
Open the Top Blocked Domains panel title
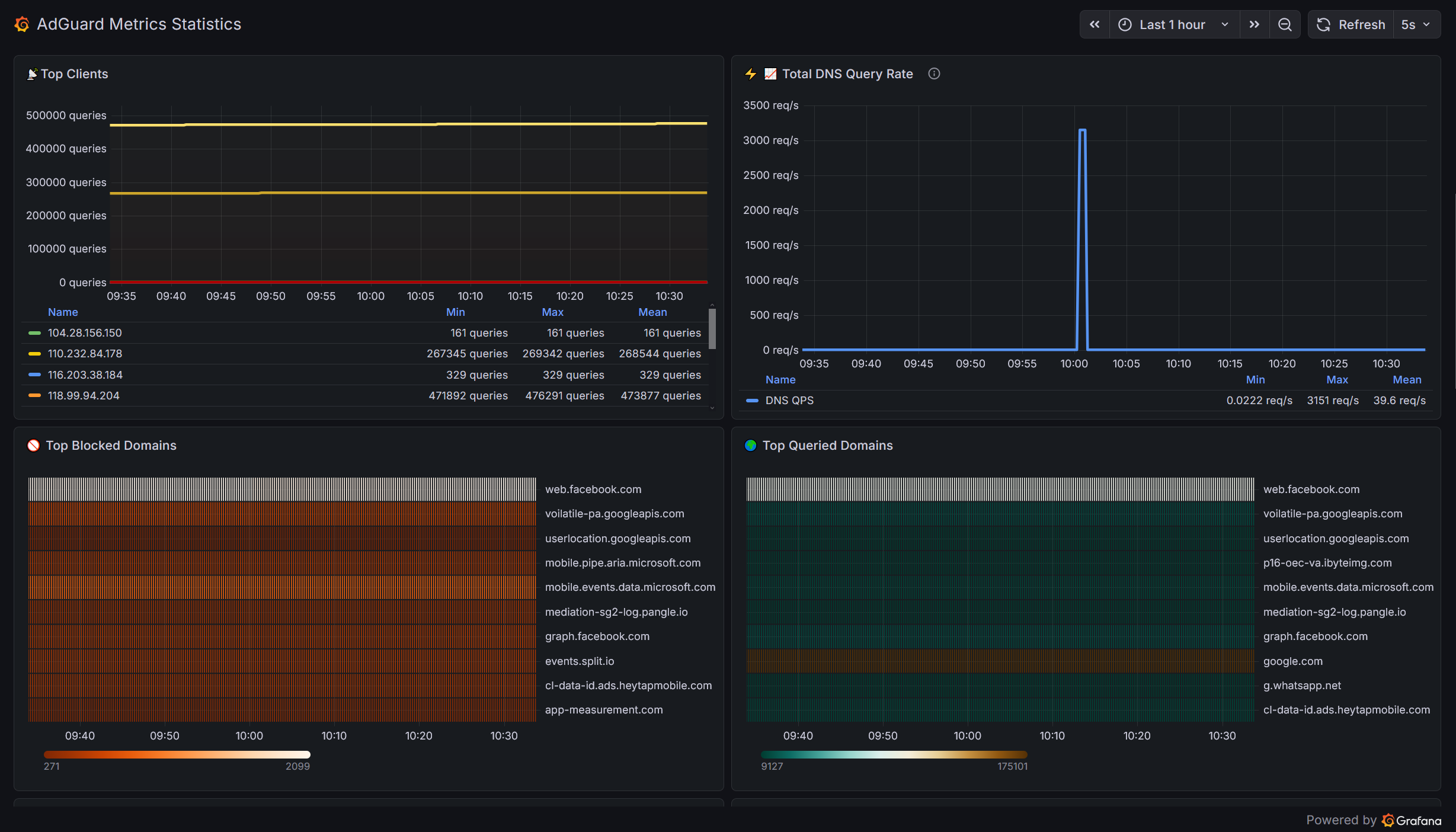[x=111, y=445]
